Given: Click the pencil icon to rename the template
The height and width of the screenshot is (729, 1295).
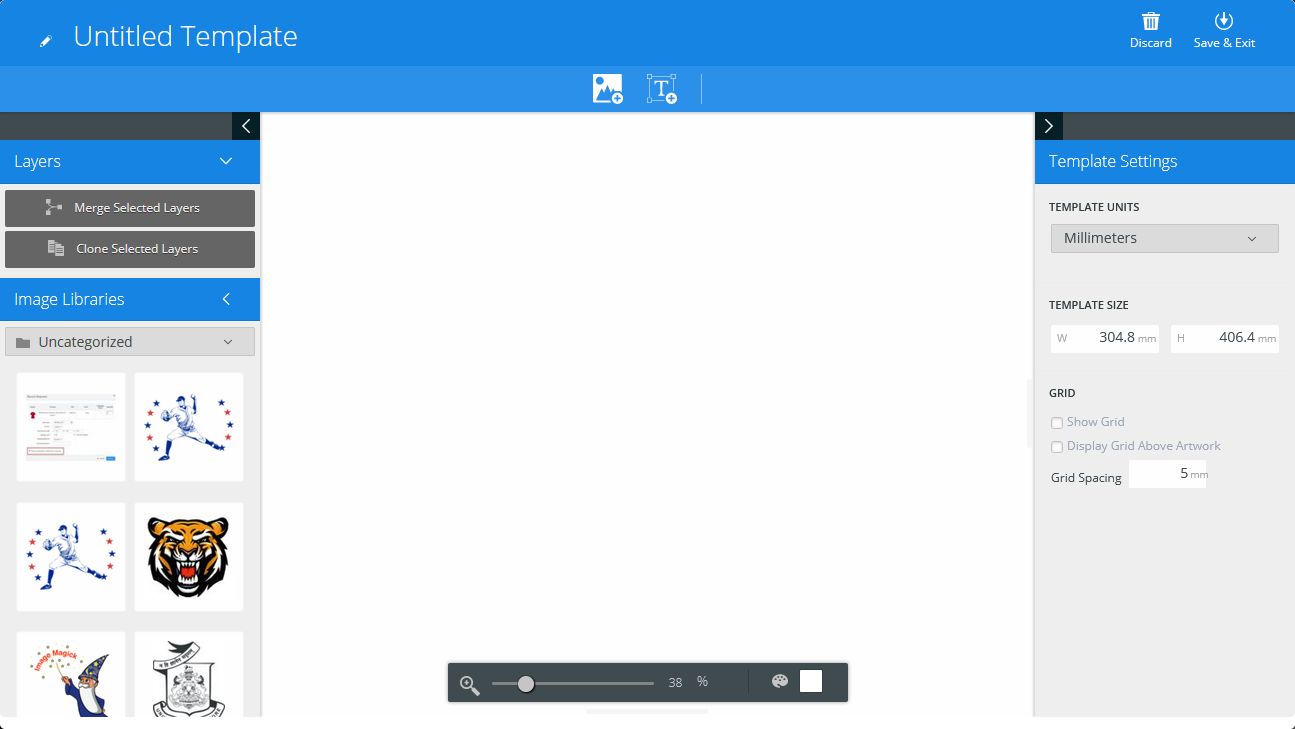Looking at the screenshot, I should point(44,37).
